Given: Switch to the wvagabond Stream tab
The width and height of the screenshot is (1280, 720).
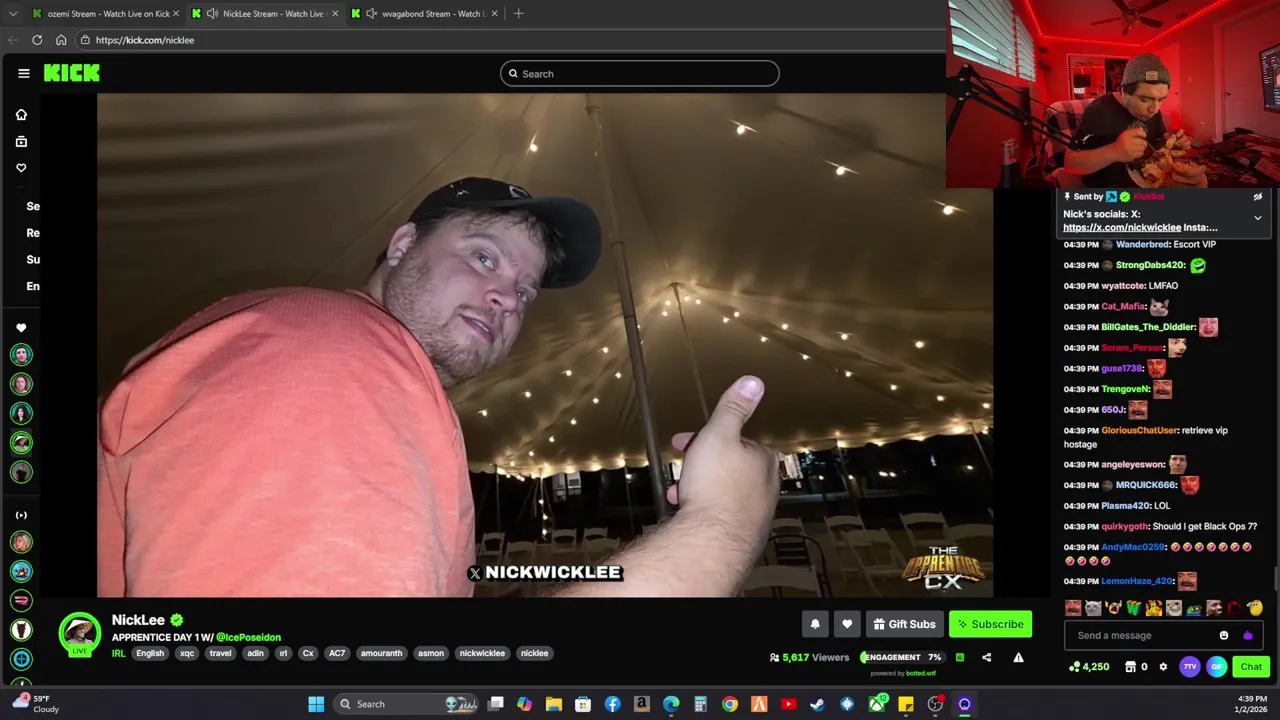Looking at the screenshot, I should pos(425,13).
